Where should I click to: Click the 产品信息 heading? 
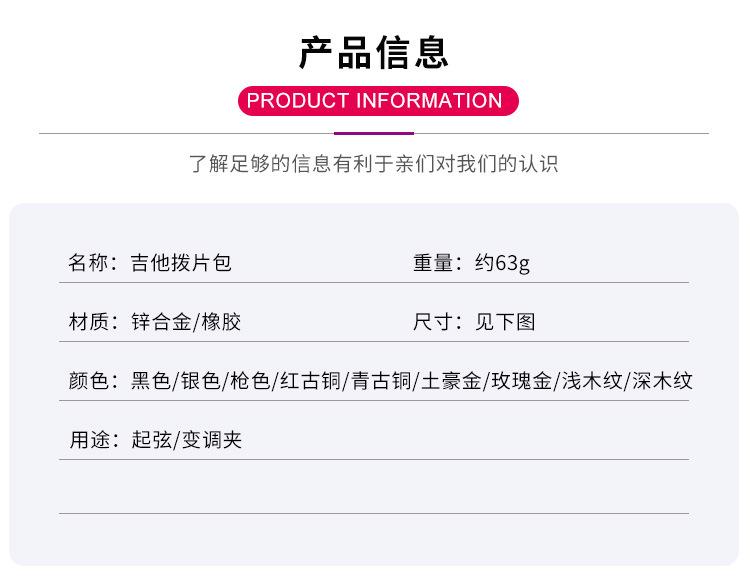click(x=375, y=52)
